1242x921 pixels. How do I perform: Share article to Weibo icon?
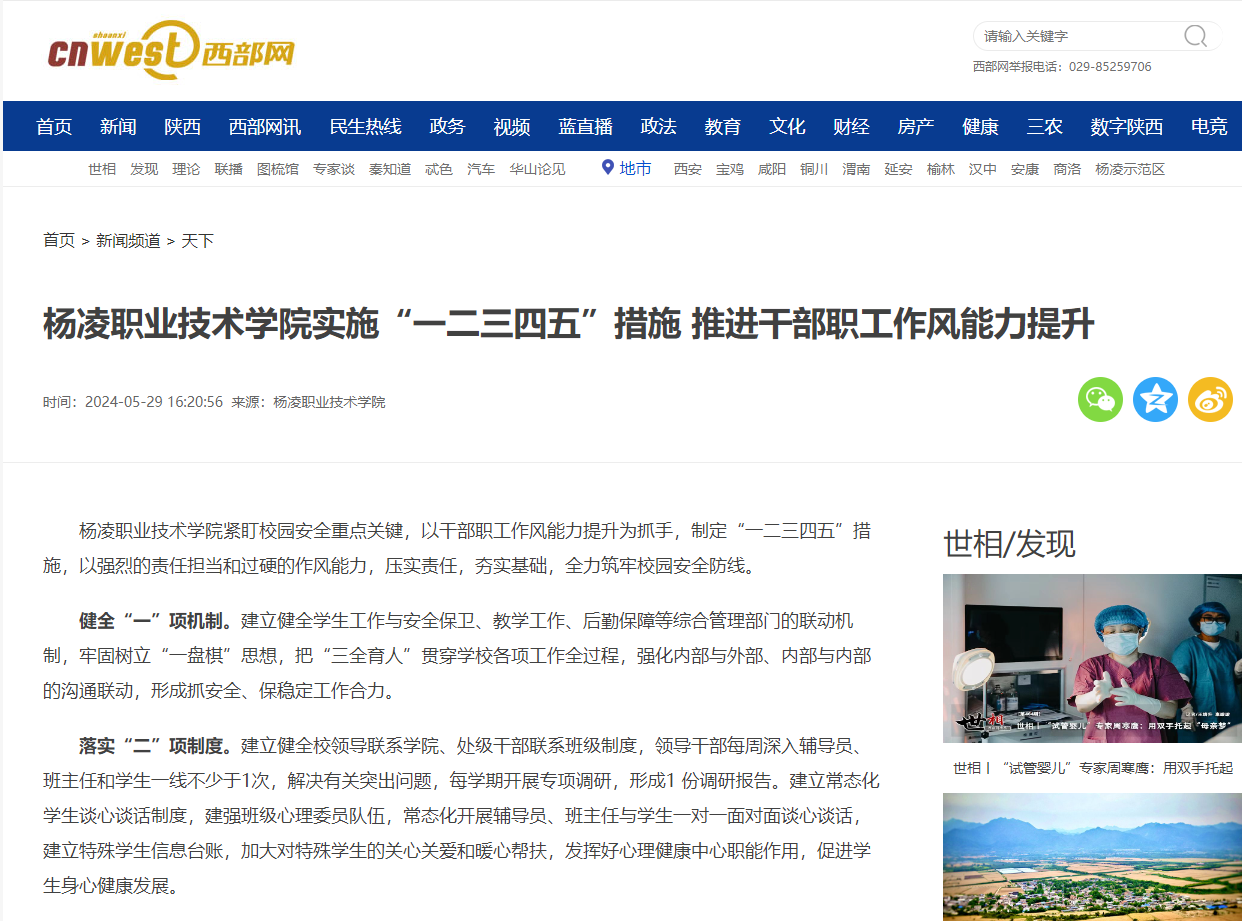click(1210, 400)
